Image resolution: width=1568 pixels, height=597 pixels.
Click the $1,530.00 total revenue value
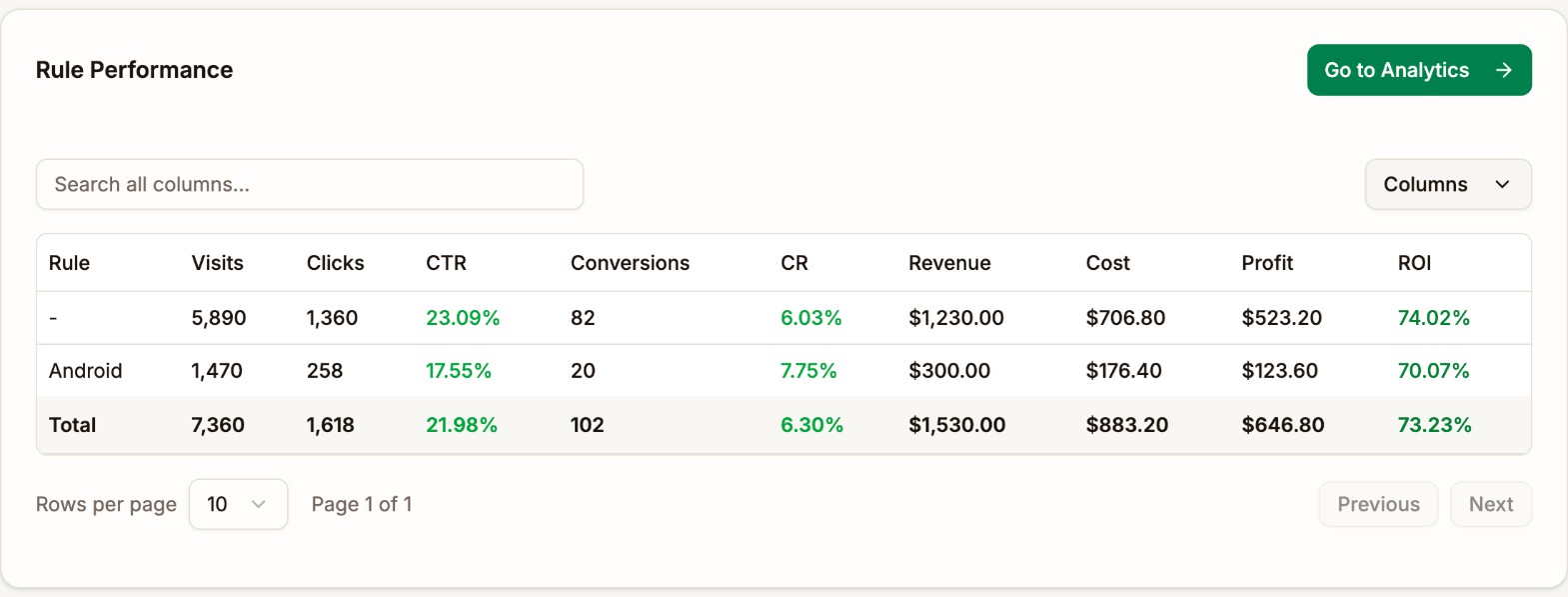[x=956, y=425]
